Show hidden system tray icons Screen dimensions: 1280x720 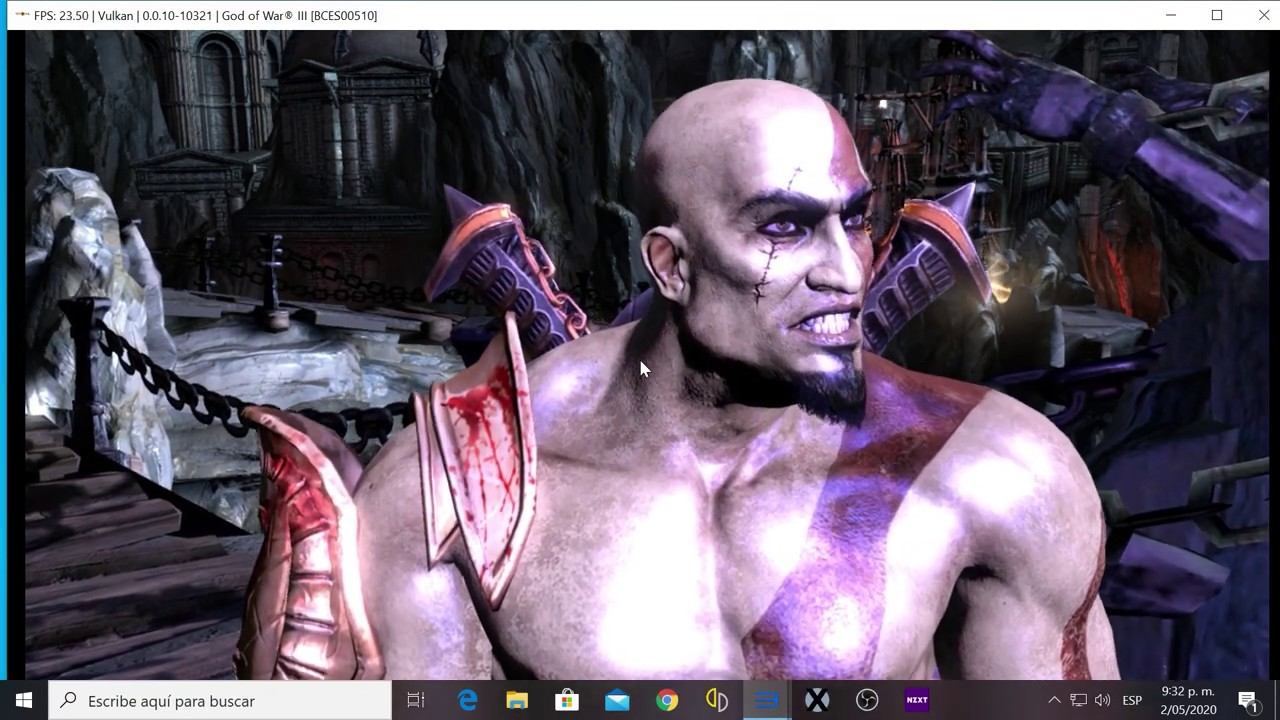tap(1054, 700)
